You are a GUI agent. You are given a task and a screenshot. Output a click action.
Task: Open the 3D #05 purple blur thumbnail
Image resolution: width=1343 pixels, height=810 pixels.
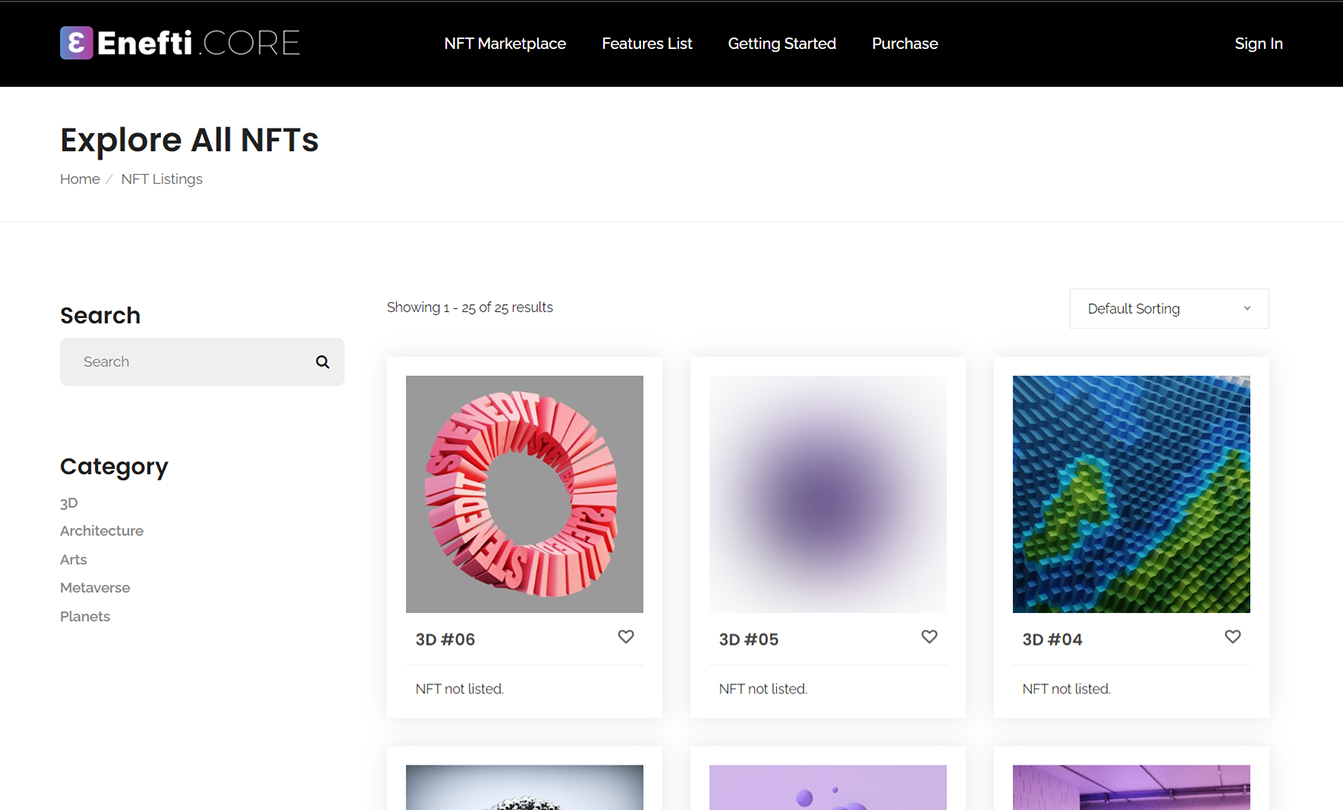[828, 494]
